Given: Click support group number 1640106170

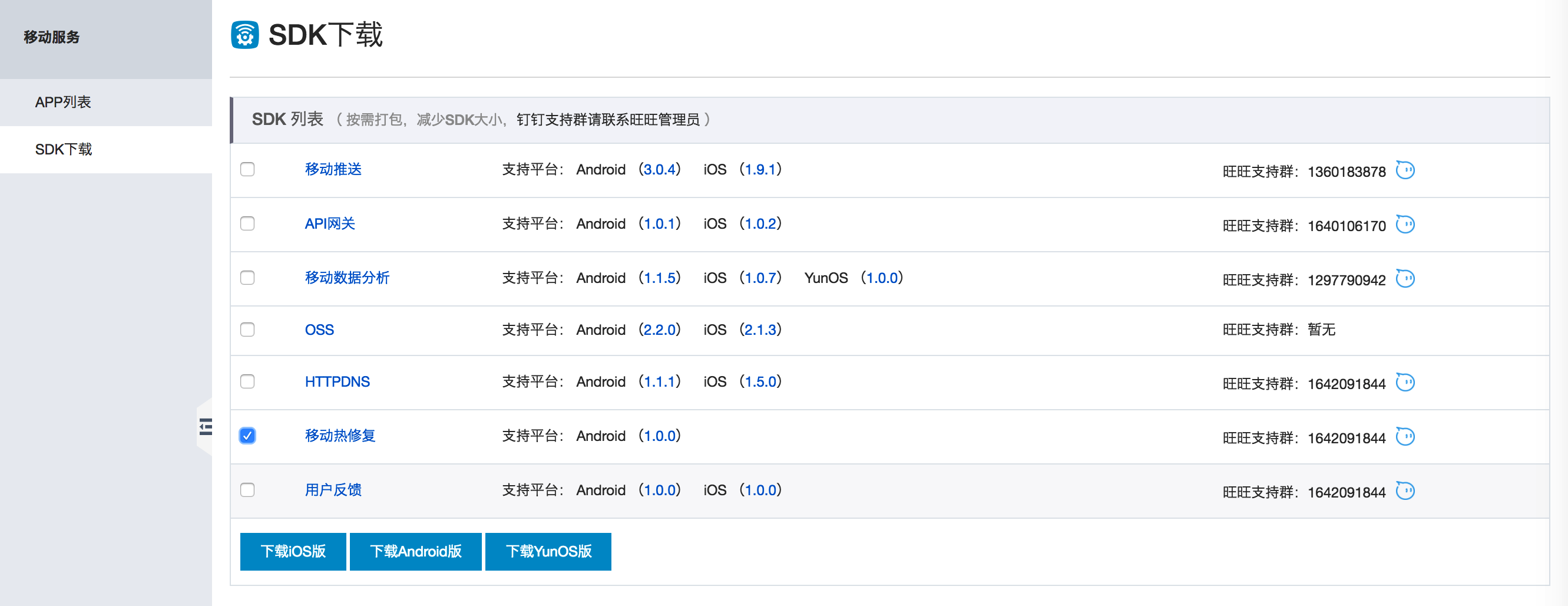Looking at the screenshot, I should click(x=1347, y=226).
